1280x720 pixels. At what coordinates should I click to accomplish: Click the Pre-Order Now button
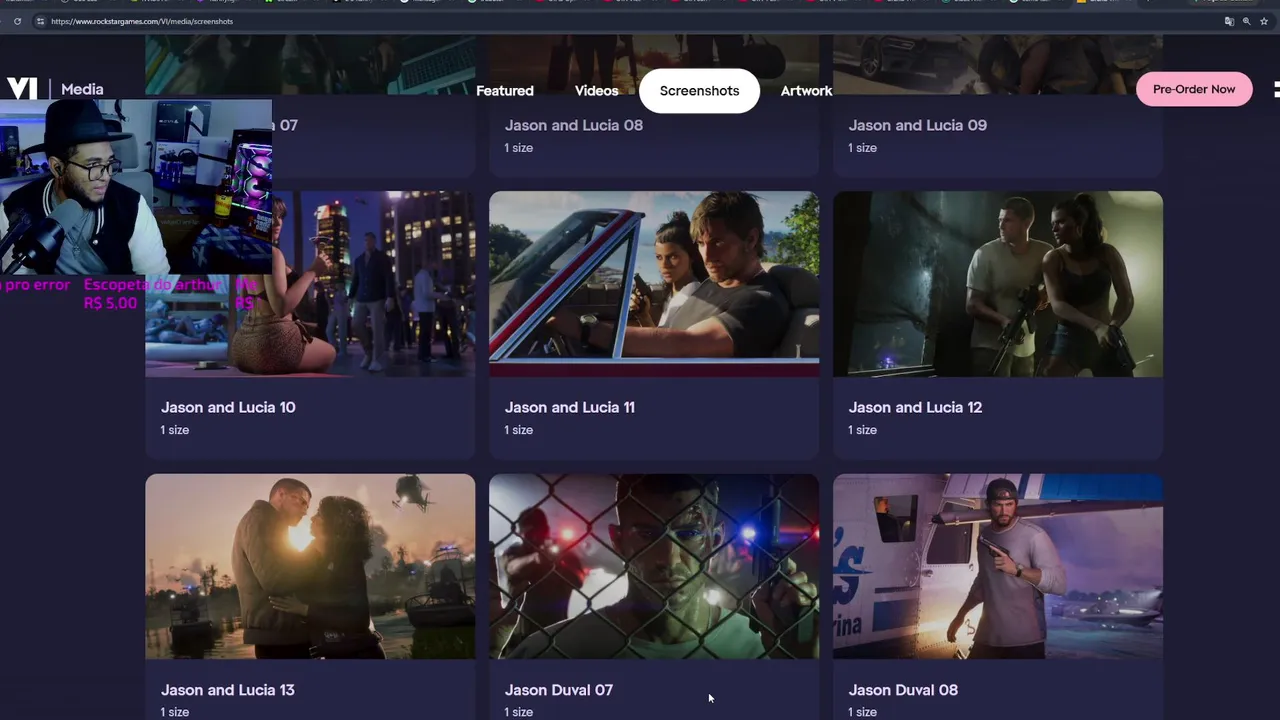[1194, 89]
